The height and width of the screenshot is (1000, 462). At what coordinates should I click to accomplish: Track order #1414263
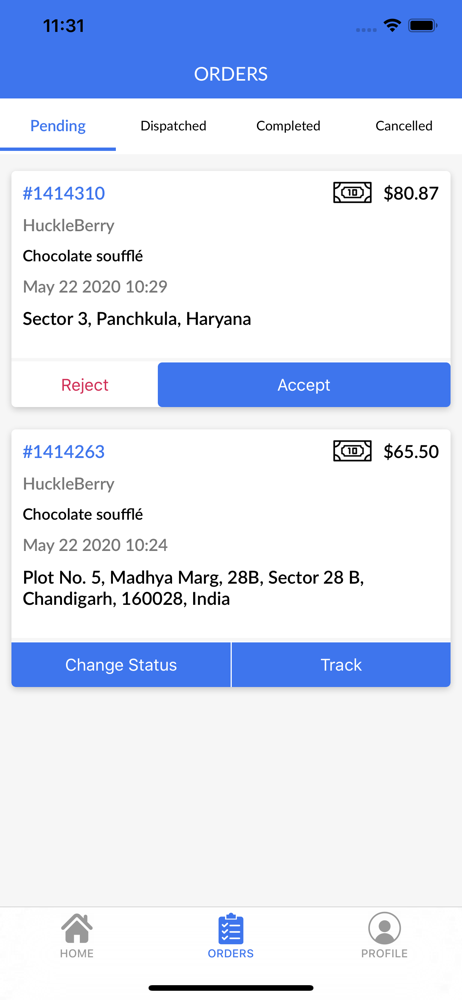click(341, 665)
